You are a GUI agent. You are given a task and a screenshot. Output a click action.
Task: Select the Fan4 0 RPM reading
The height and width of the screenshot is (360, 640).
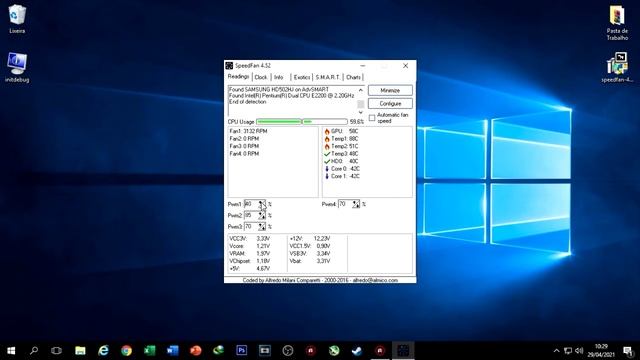point(244,154)
